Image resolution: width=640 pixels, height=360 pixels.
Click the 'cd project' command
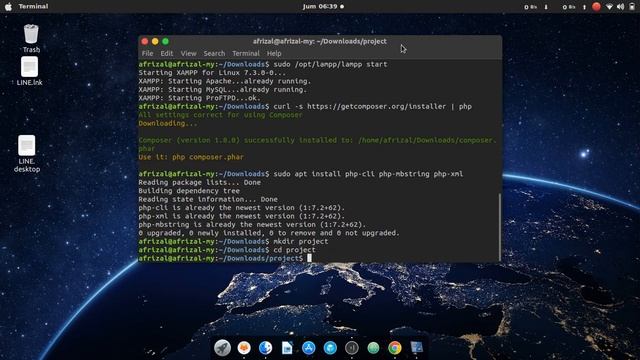(x=294, y=250)
